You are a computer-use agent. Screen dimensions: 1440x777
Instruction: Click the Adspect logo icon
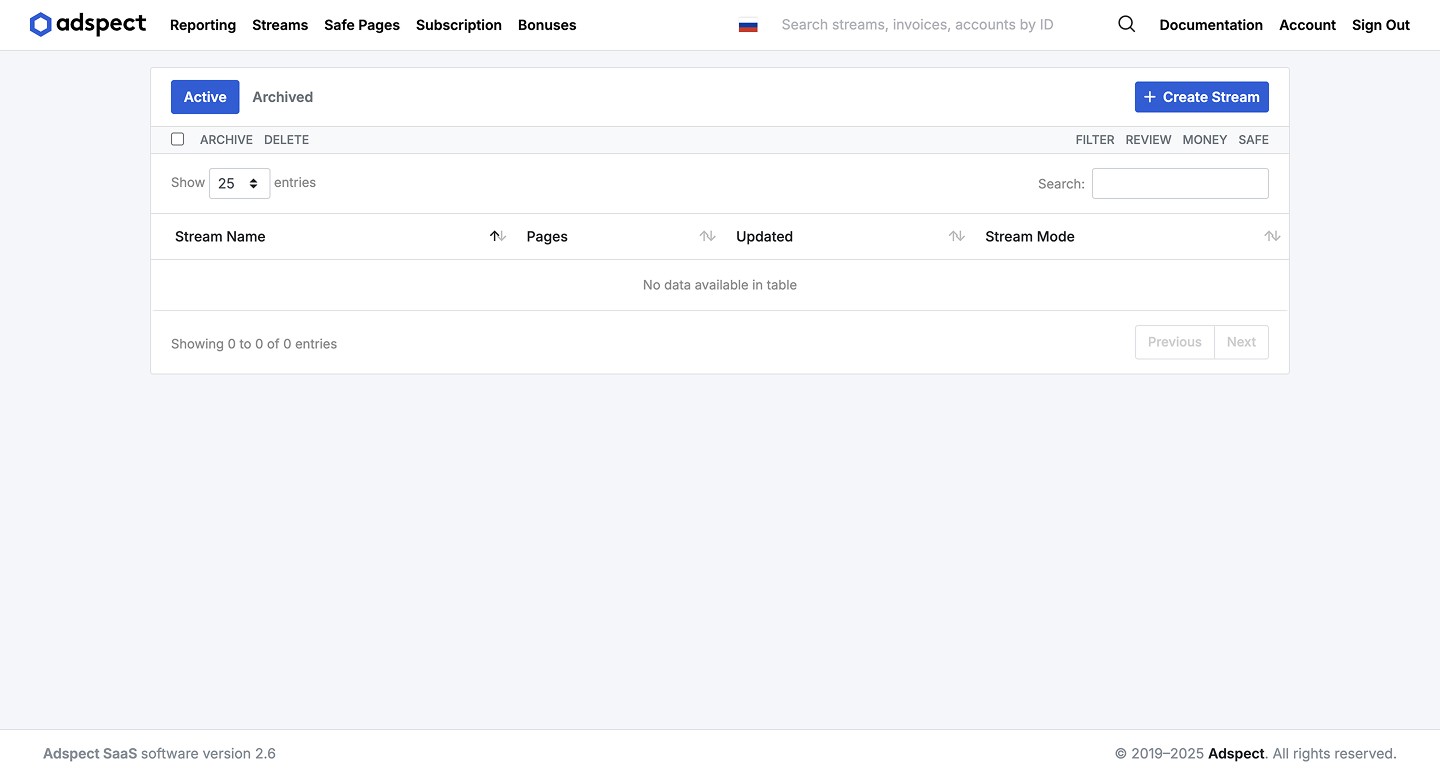[40, 25]
